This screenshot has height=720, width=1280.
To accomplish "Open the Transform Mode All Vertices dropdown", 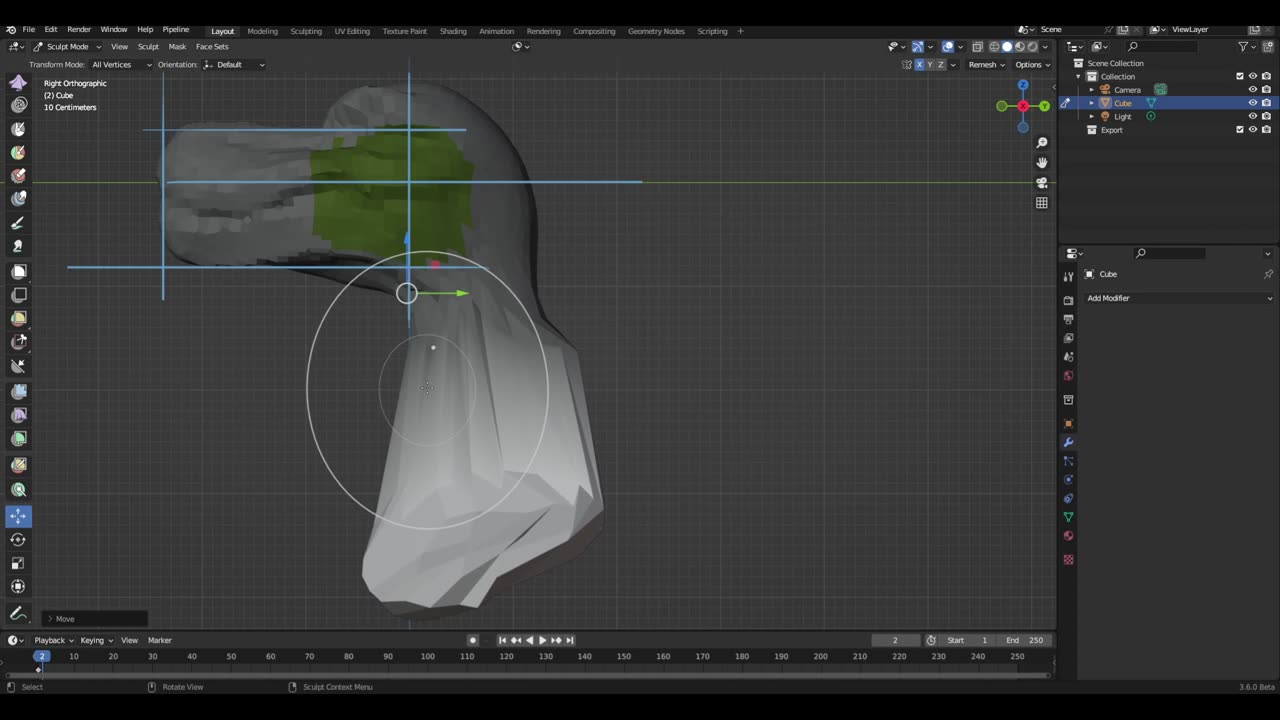I will tap(121, 65).
